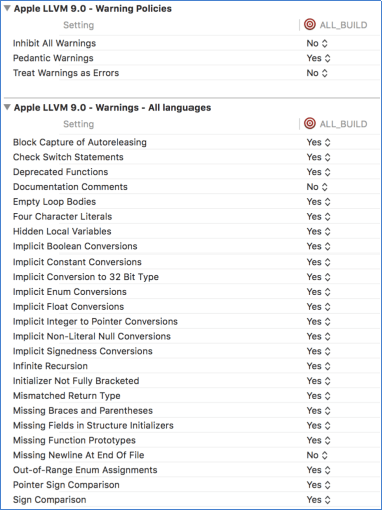Open Pointer Sign Comparison value popup
The width and height of the screenshot is (382, 510).
click(318, 485)
